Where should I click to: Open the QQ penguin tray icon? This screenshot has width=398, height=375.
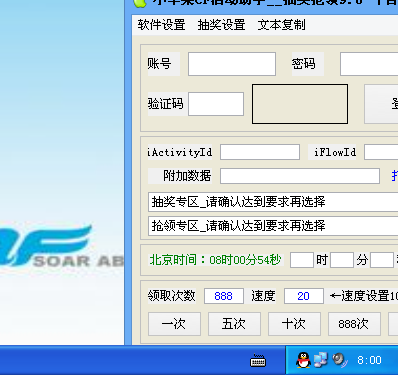click(303, 360)
